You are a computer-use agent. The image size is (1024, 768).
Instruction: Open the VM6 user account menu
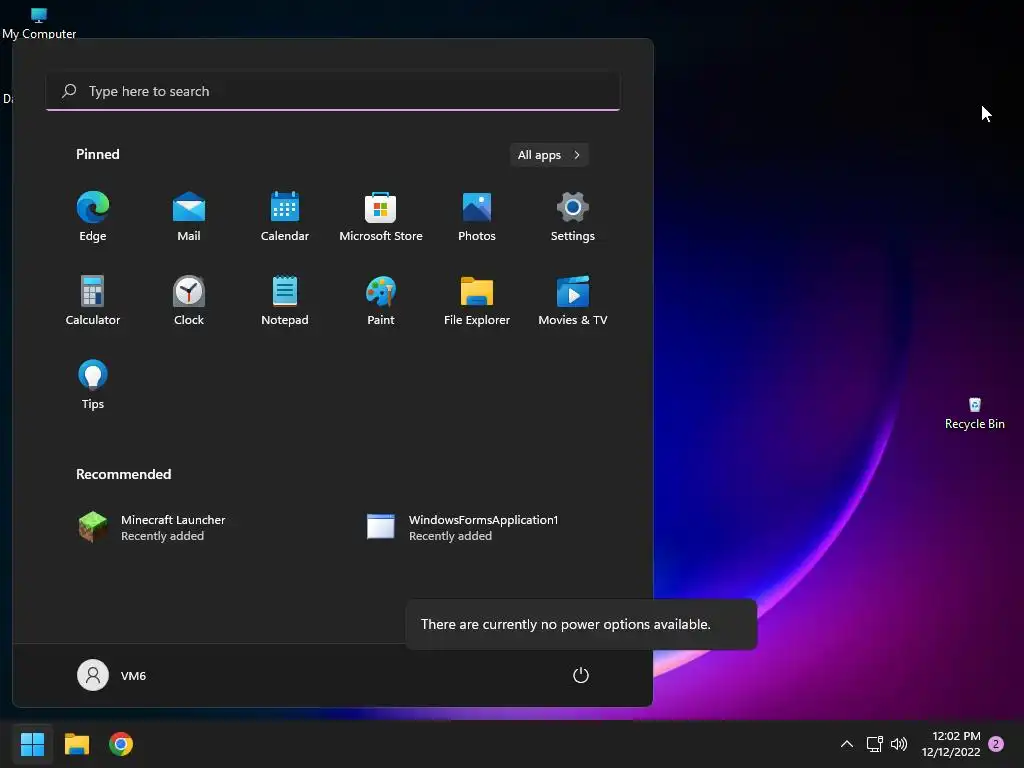tap(112, 675)
